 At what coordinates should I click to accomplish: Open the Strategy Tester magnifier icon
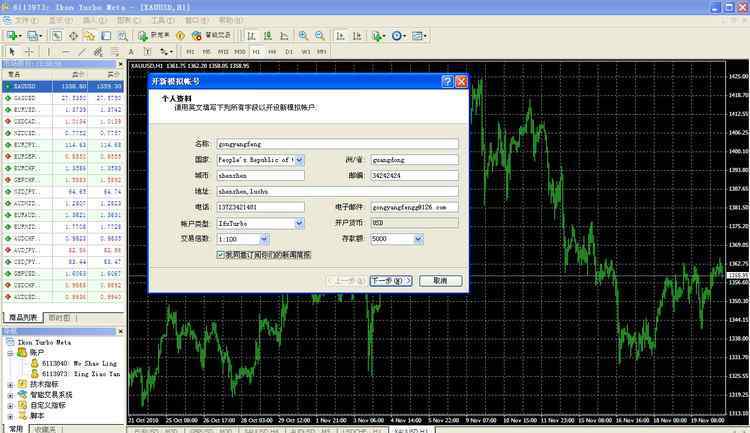122,36
